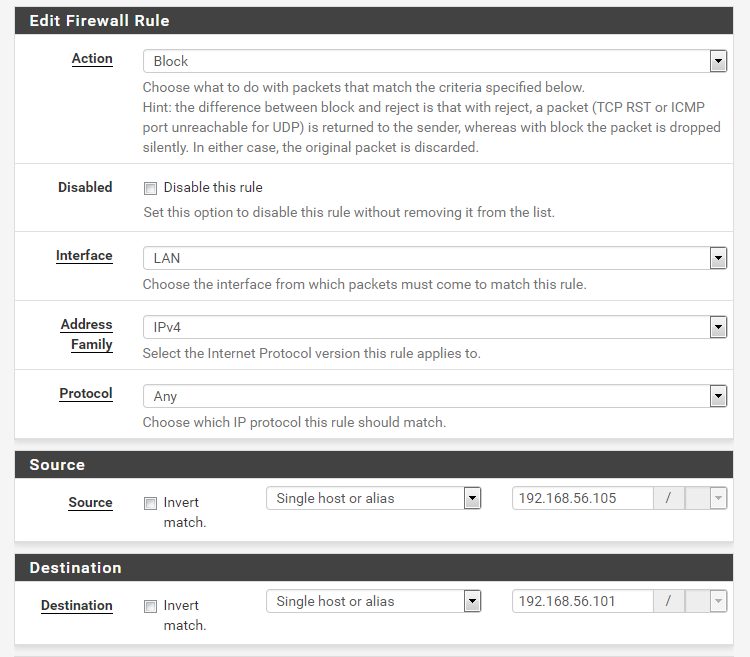
Task: Open the Source subnet mask dropdown
Action: (x=706, y=498)
